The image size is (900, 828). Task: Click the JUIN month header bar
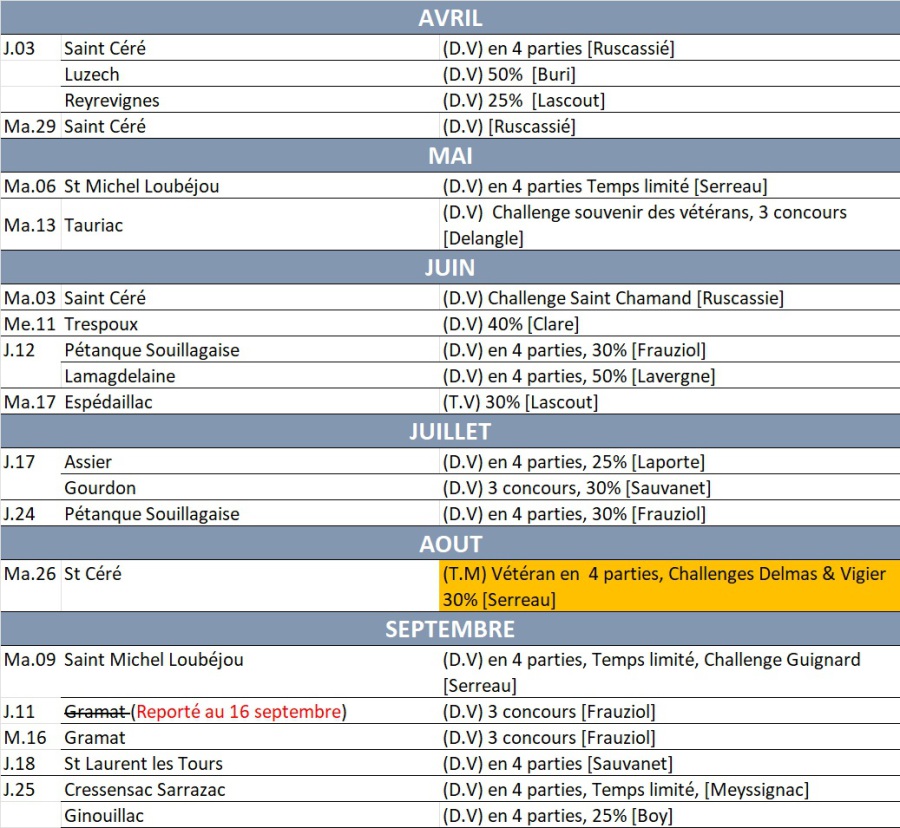tap(450, 268)
